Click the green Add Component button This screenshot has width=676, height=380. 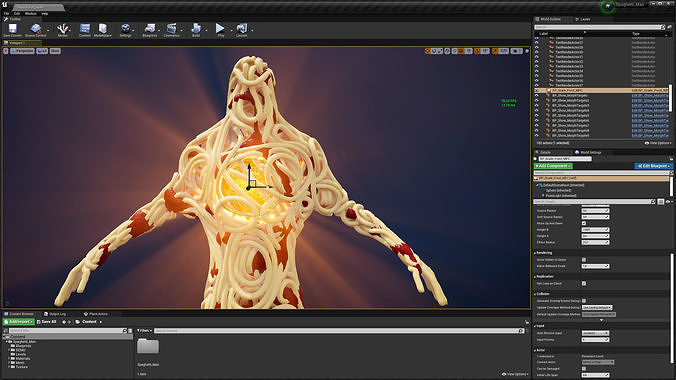[553, 166]
